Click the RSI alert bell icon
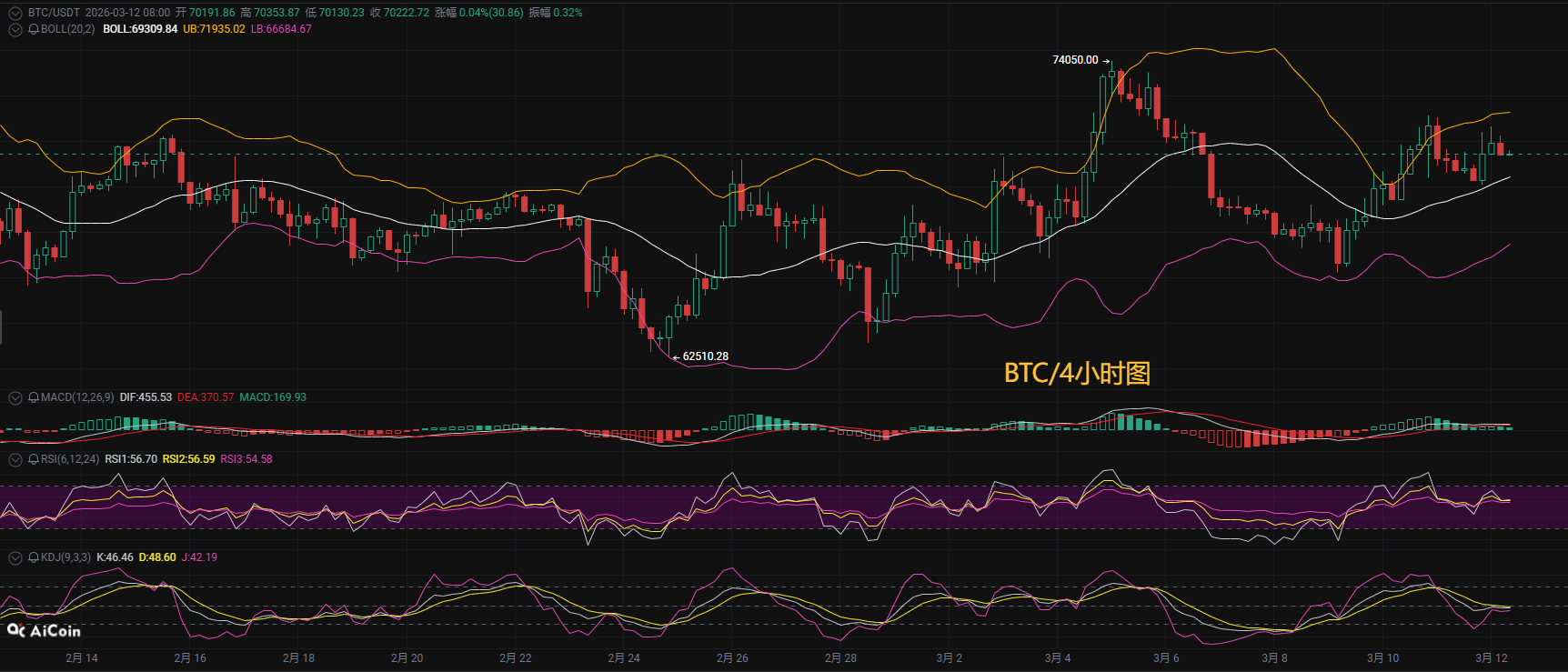 point(34,459)
